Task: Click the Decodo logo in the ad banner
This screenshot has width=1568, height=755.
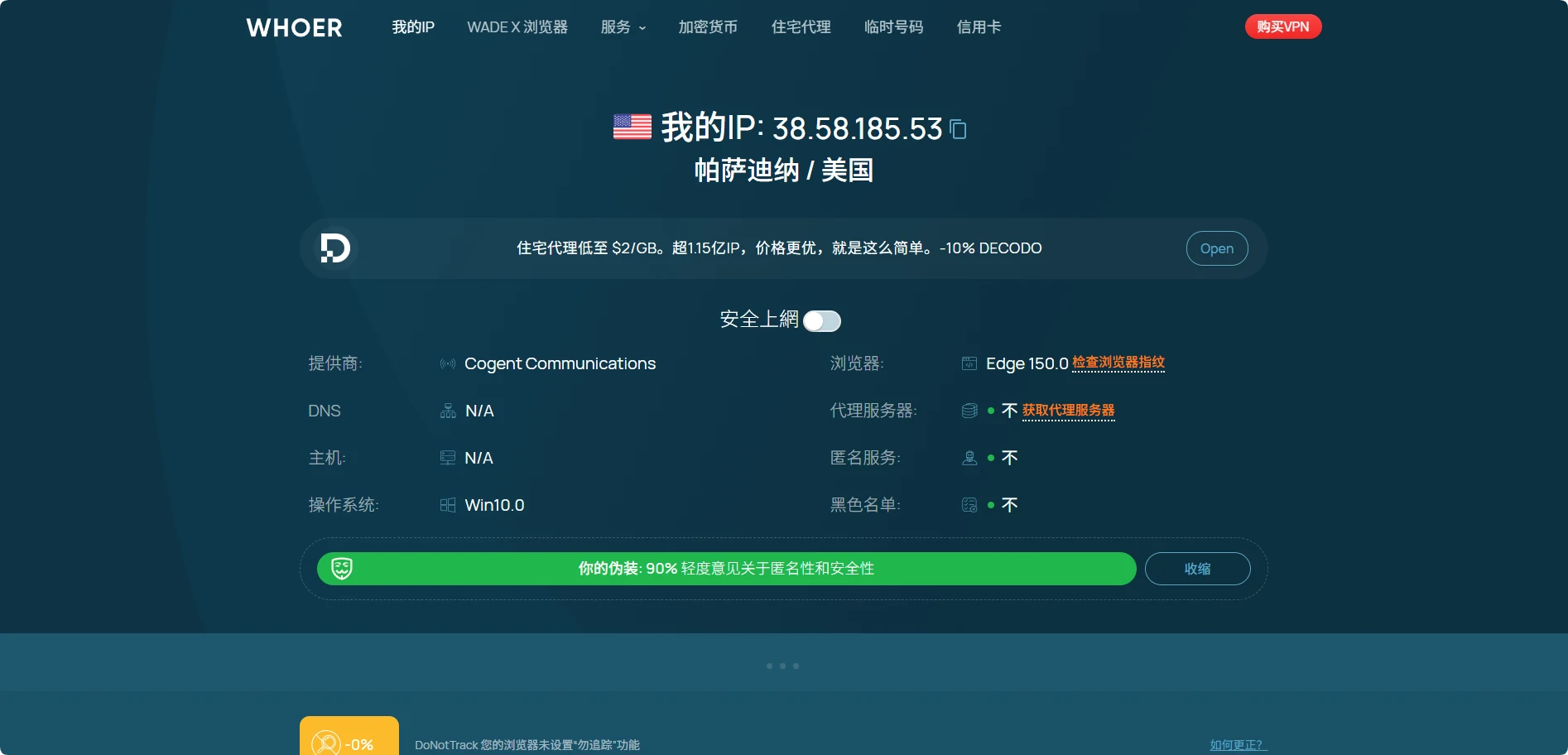Action: pos(335,248)
